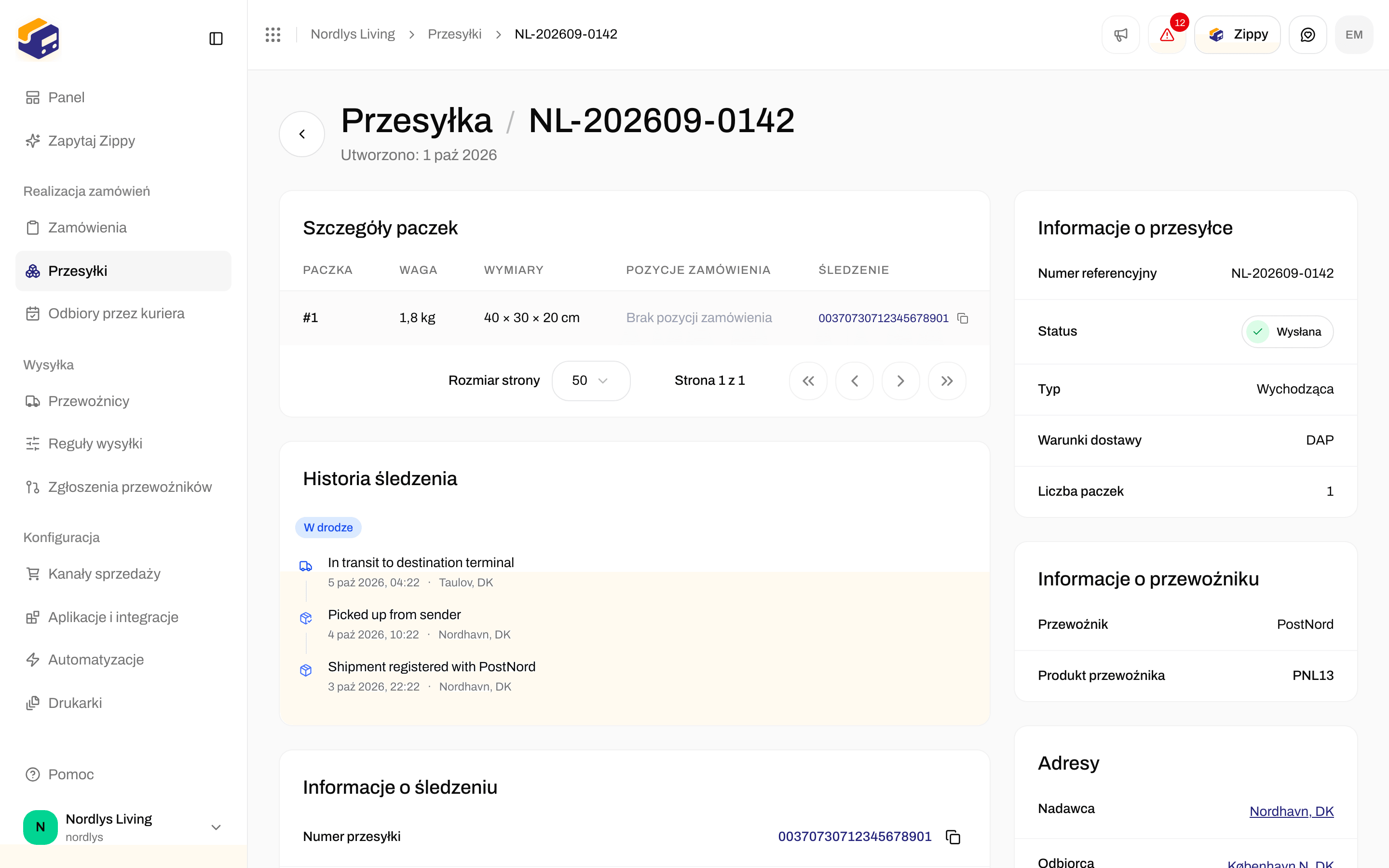This screenshot has height=868, width=1389.
Task: Click the ŚLEDZENIE column header
Action: coord(854,271)
